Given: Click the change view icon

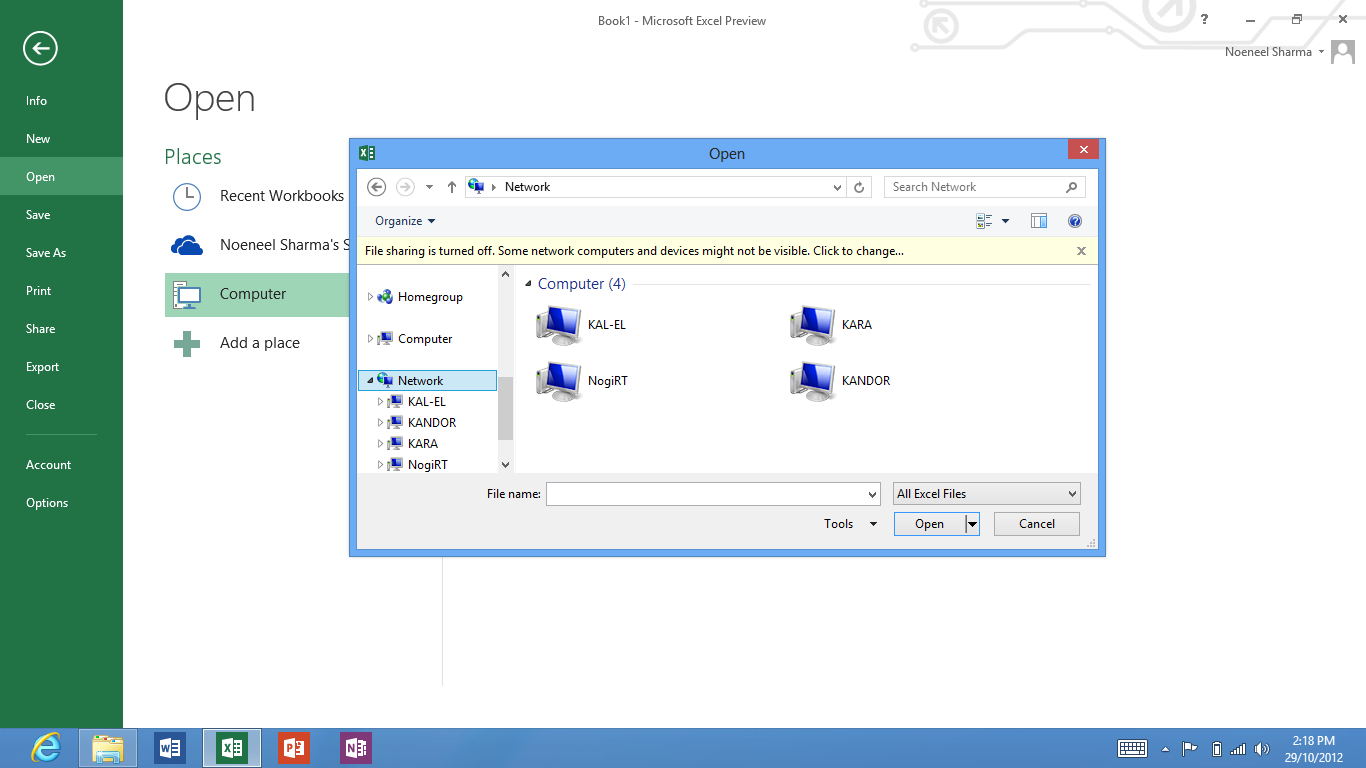Looking at the screenshot, I should (x=984, y=221).
